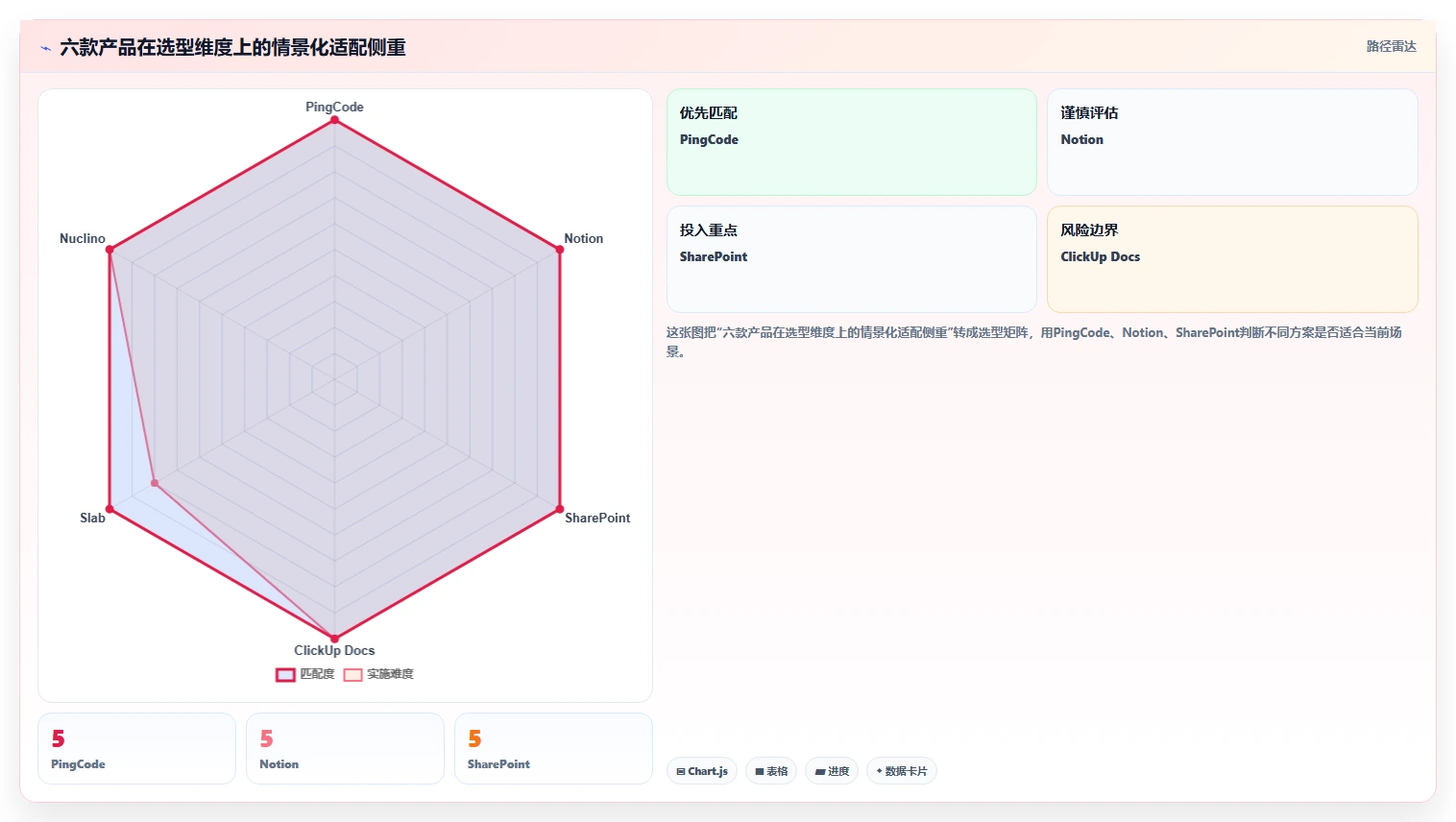The height and width of the screenshot is (822, 1456).
Task: Open the 优先匹配 PingCode card
Action: (x=852, y=142)
